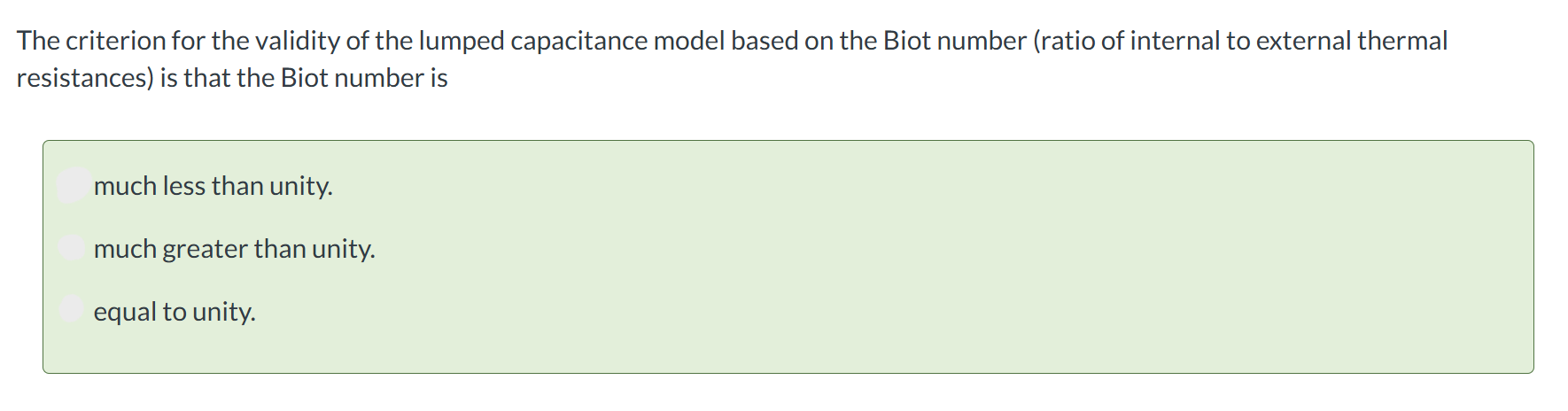Select the 'much less than unity' radio button
1568x411 pixels.
[73, 185]
